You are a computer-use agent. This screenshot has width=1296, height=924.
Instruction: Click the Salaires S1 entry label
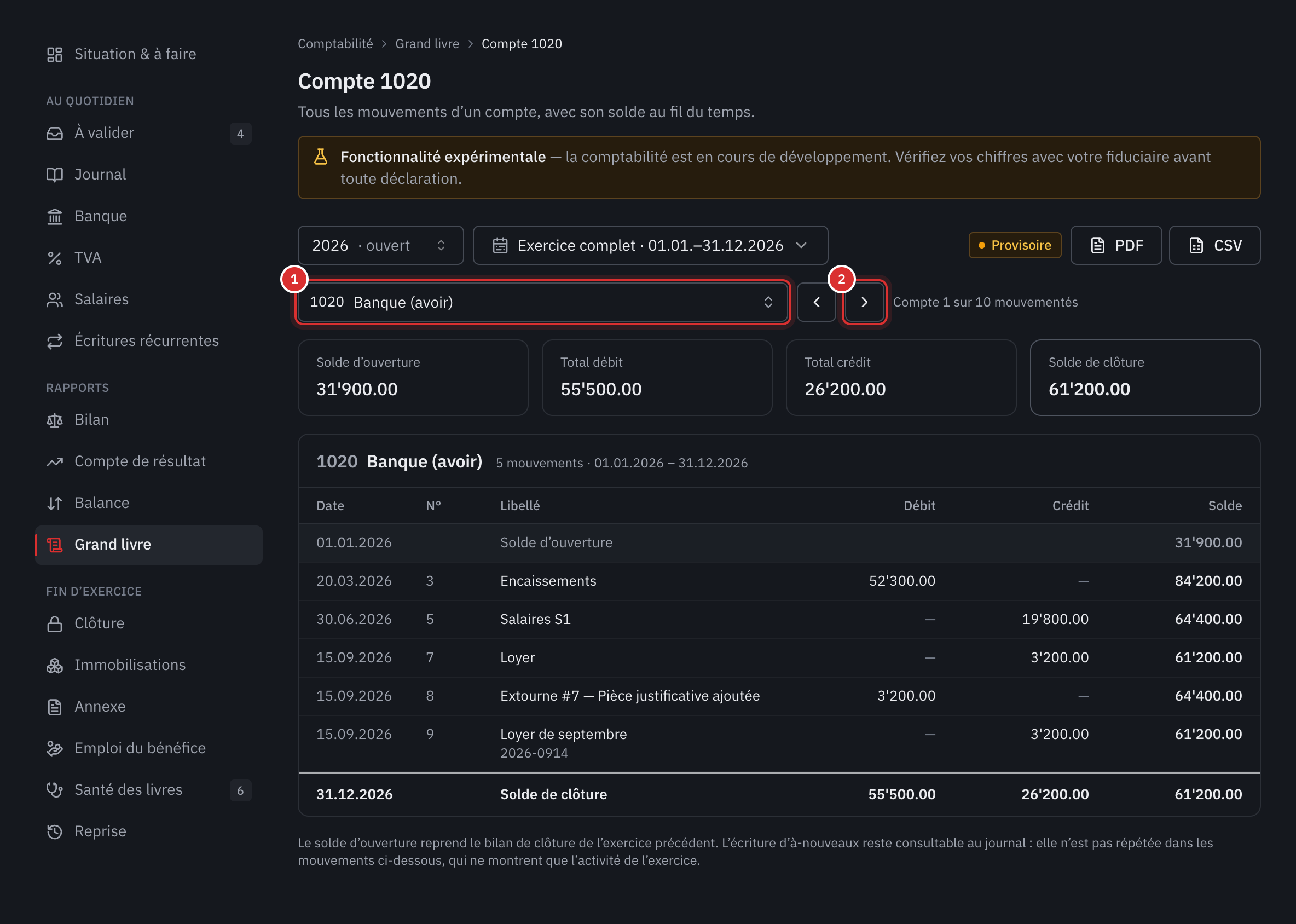535,619
